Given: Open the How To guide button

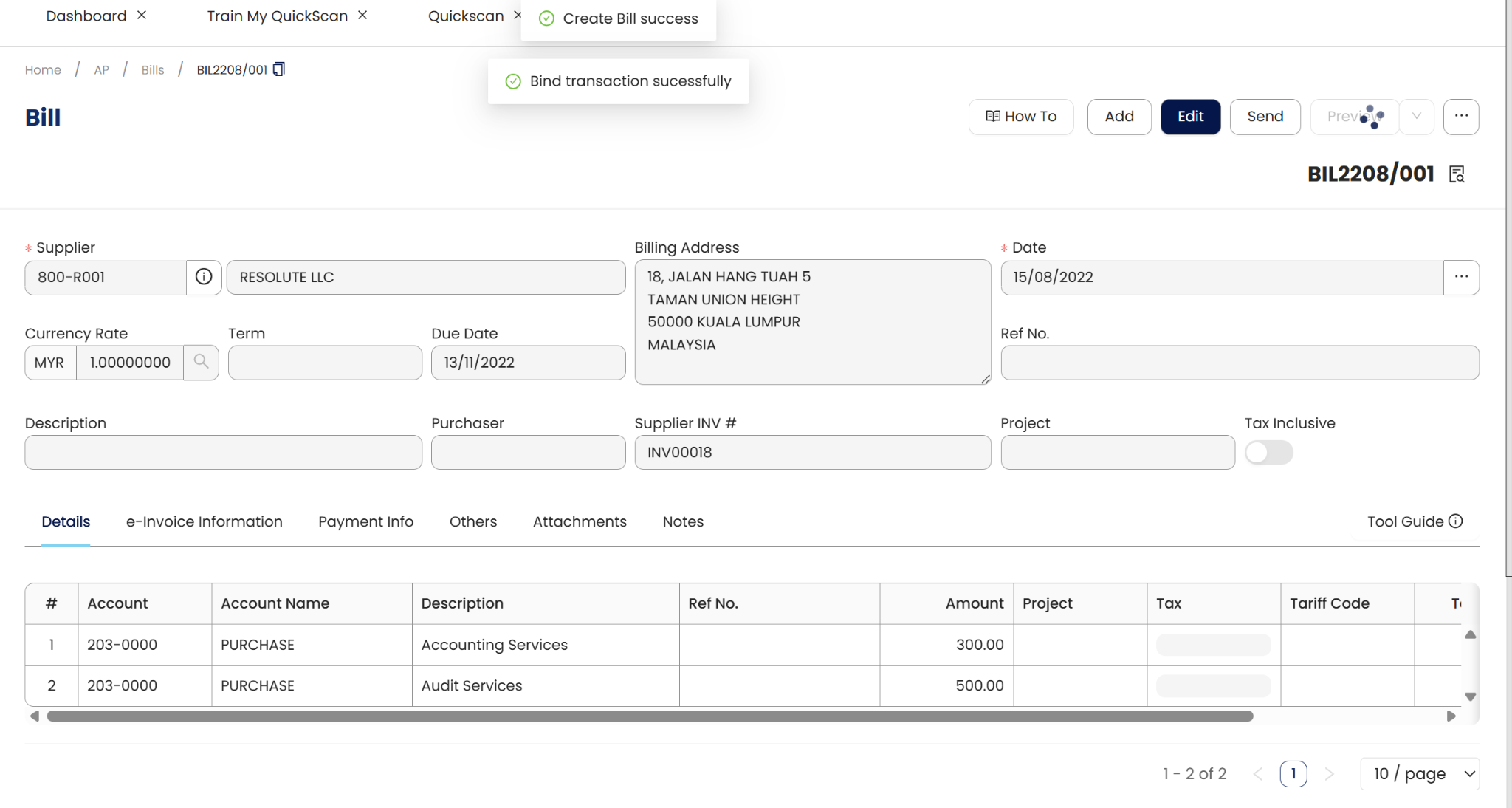Looking at the screenshot, I should (1021, 117).
